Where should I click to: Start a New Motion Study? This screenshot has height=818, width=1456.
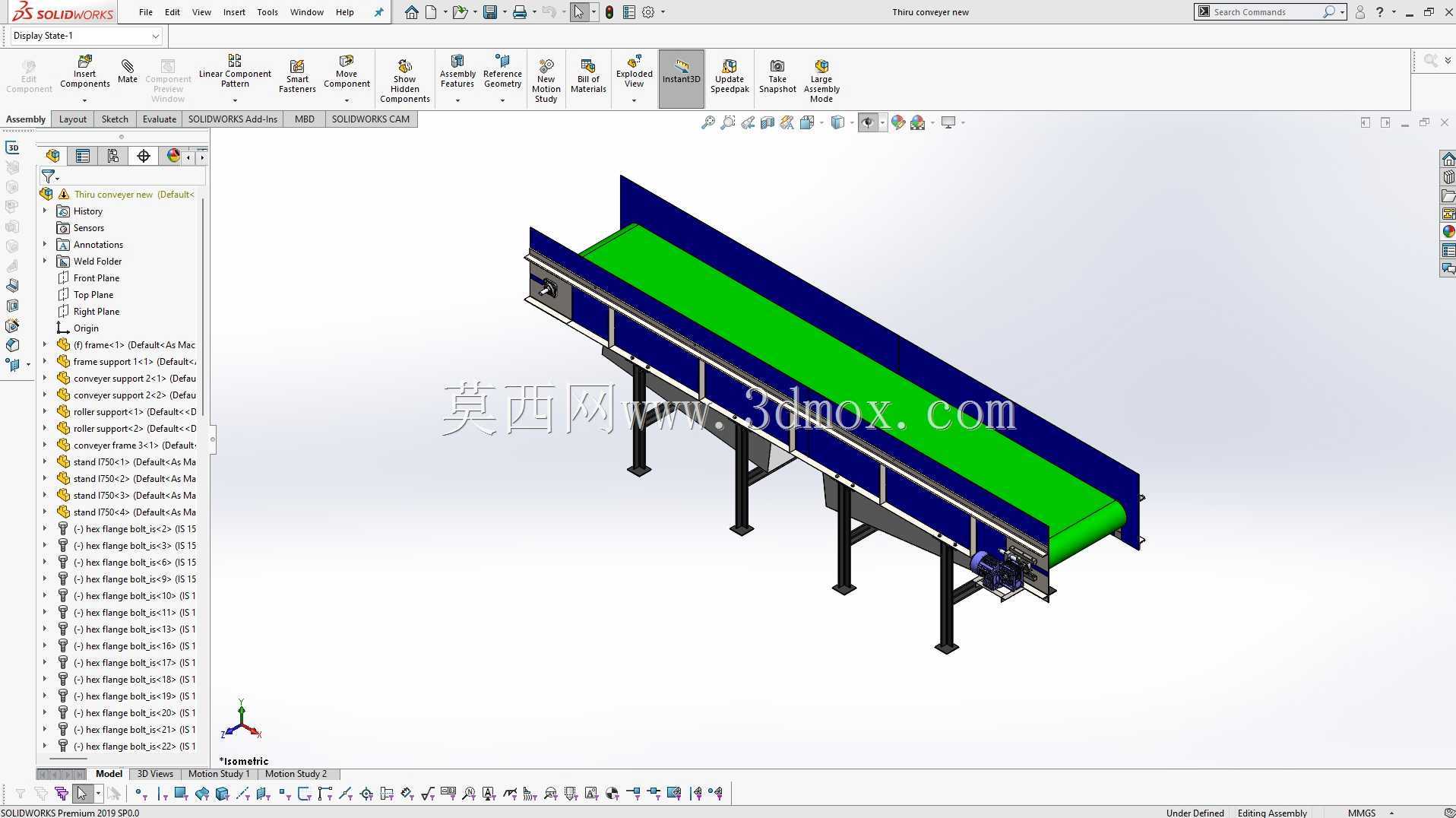[546, 81]
